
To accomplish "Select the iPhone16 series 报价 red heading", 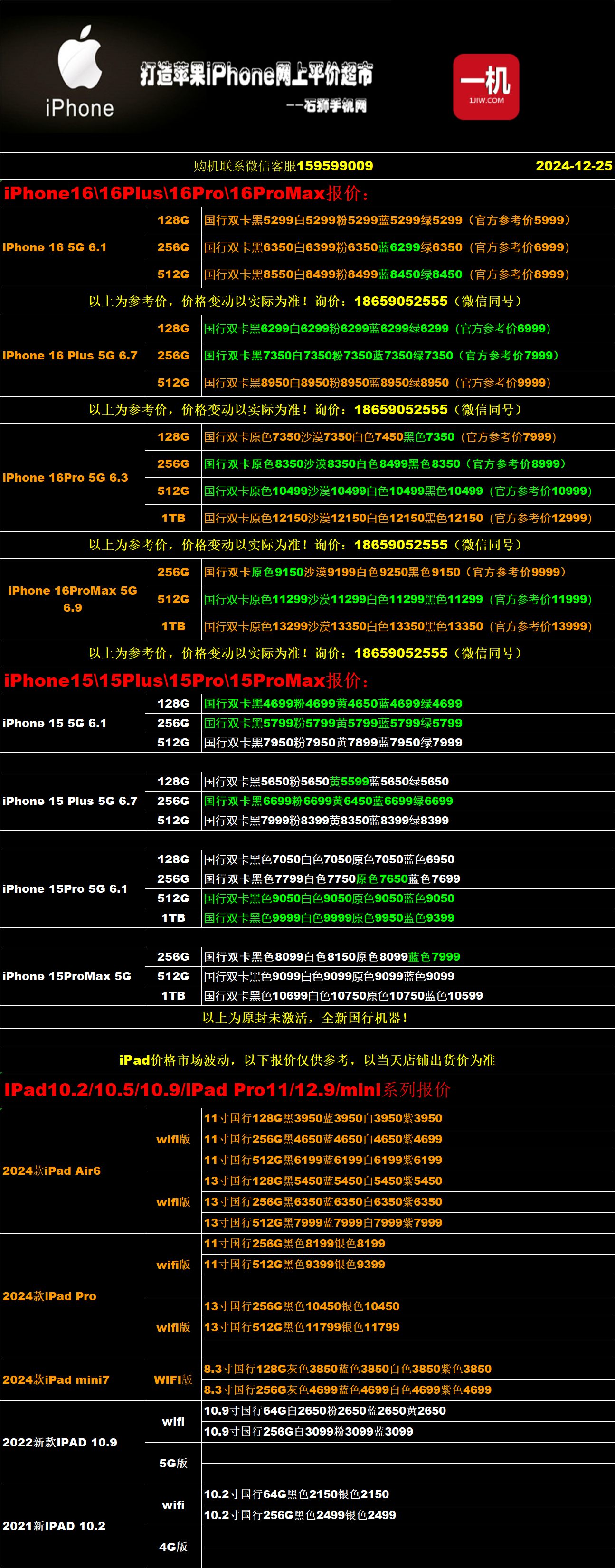I will click(x=186, y=194).
